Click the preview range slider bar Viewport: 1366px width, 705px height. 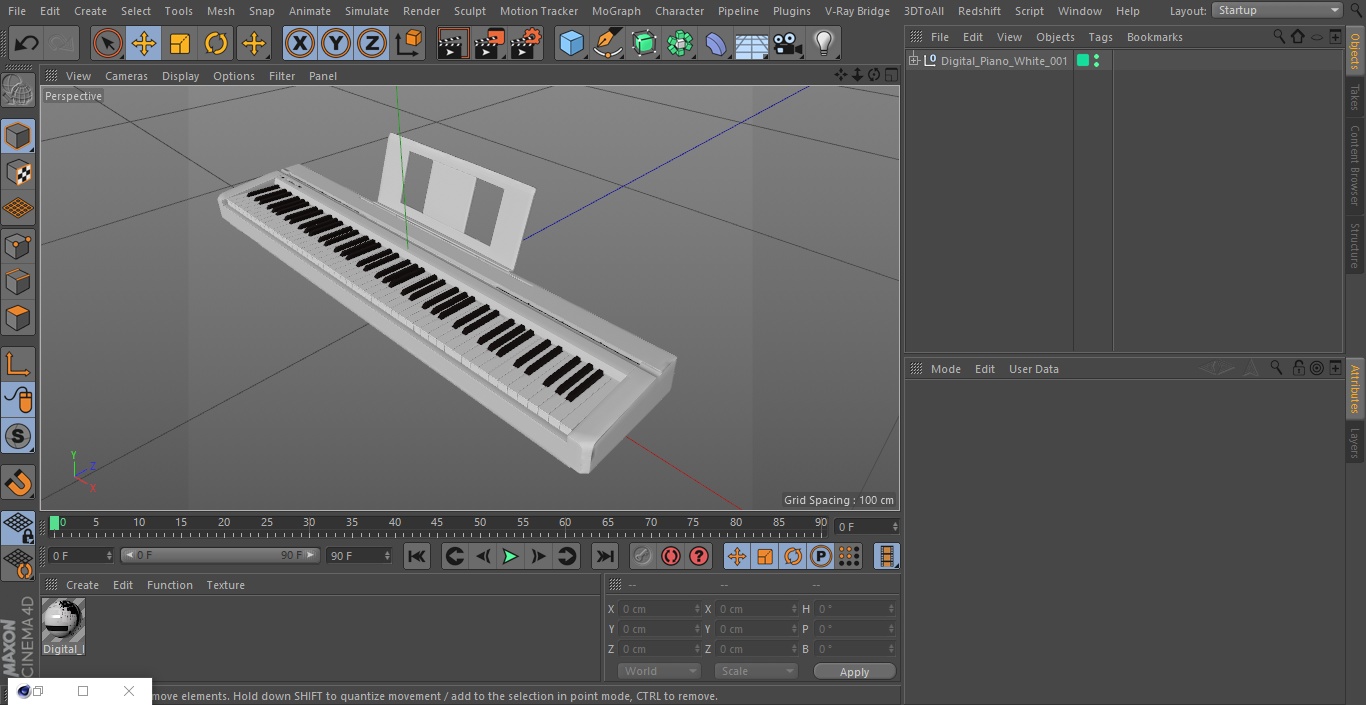pyautogui.click(x=220, y=555)
